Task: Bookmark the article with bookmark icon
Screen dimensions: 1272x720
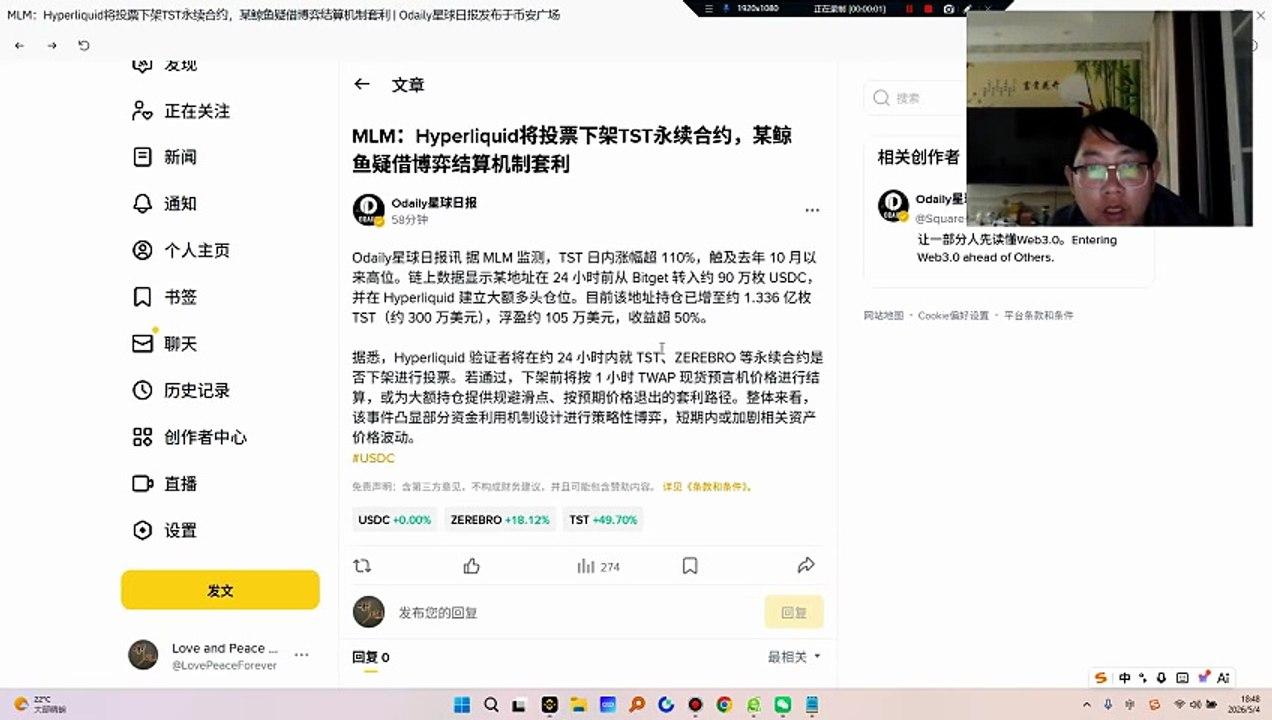Action: [689, 566]
